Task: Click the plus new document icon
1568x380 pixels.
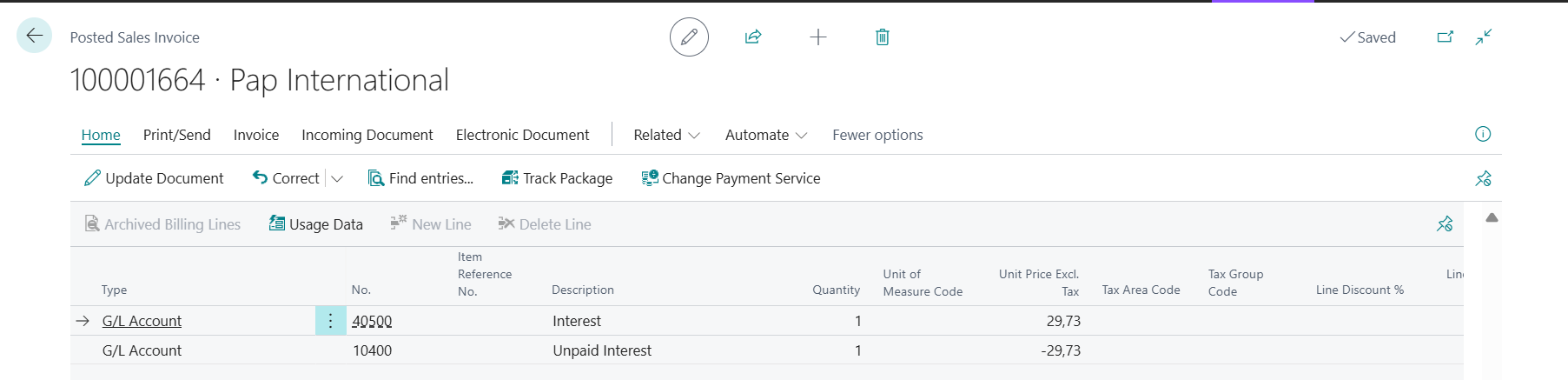Action: 818,37
